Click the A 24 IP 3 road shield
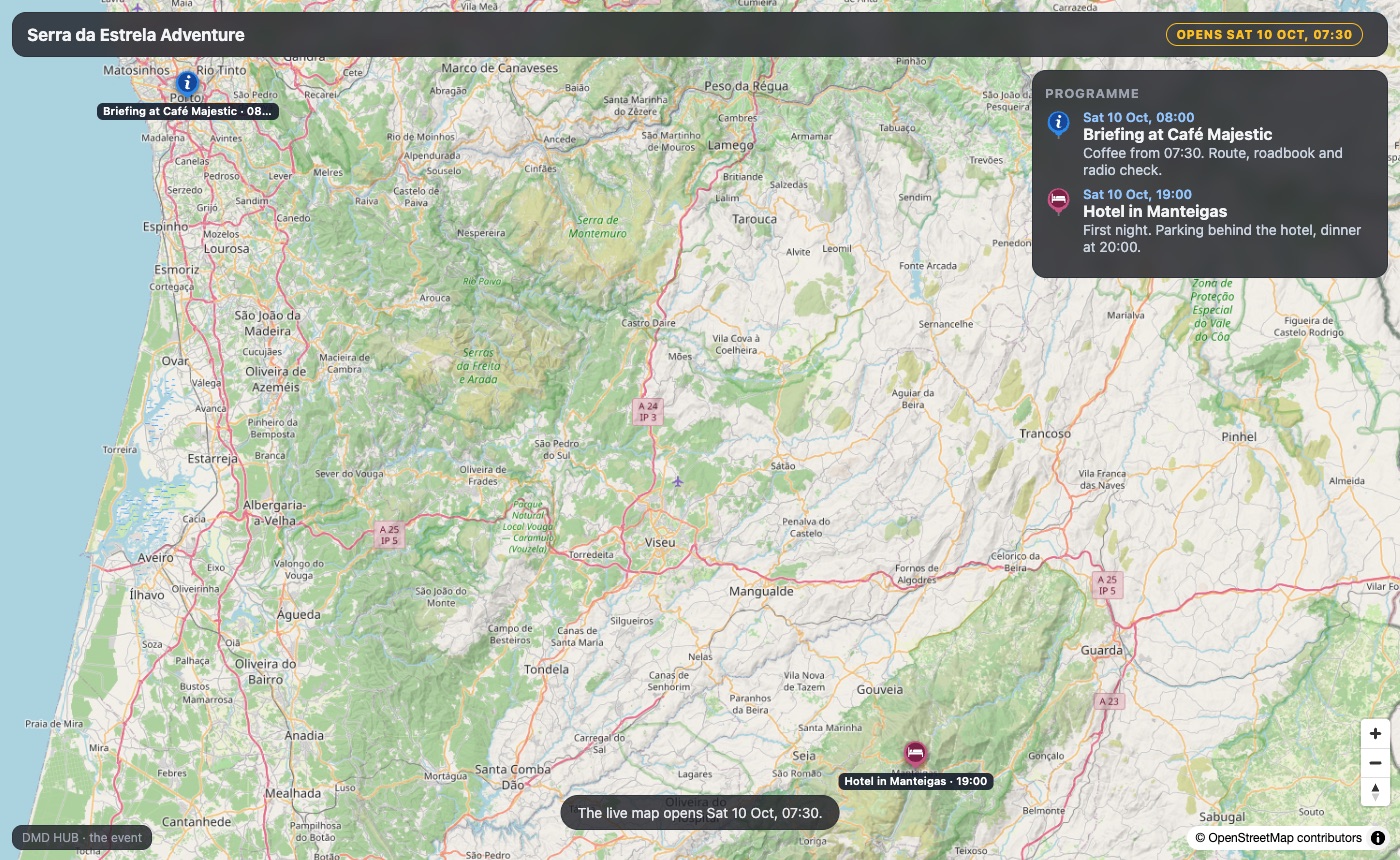1400x860 pixels. (647, 411)
